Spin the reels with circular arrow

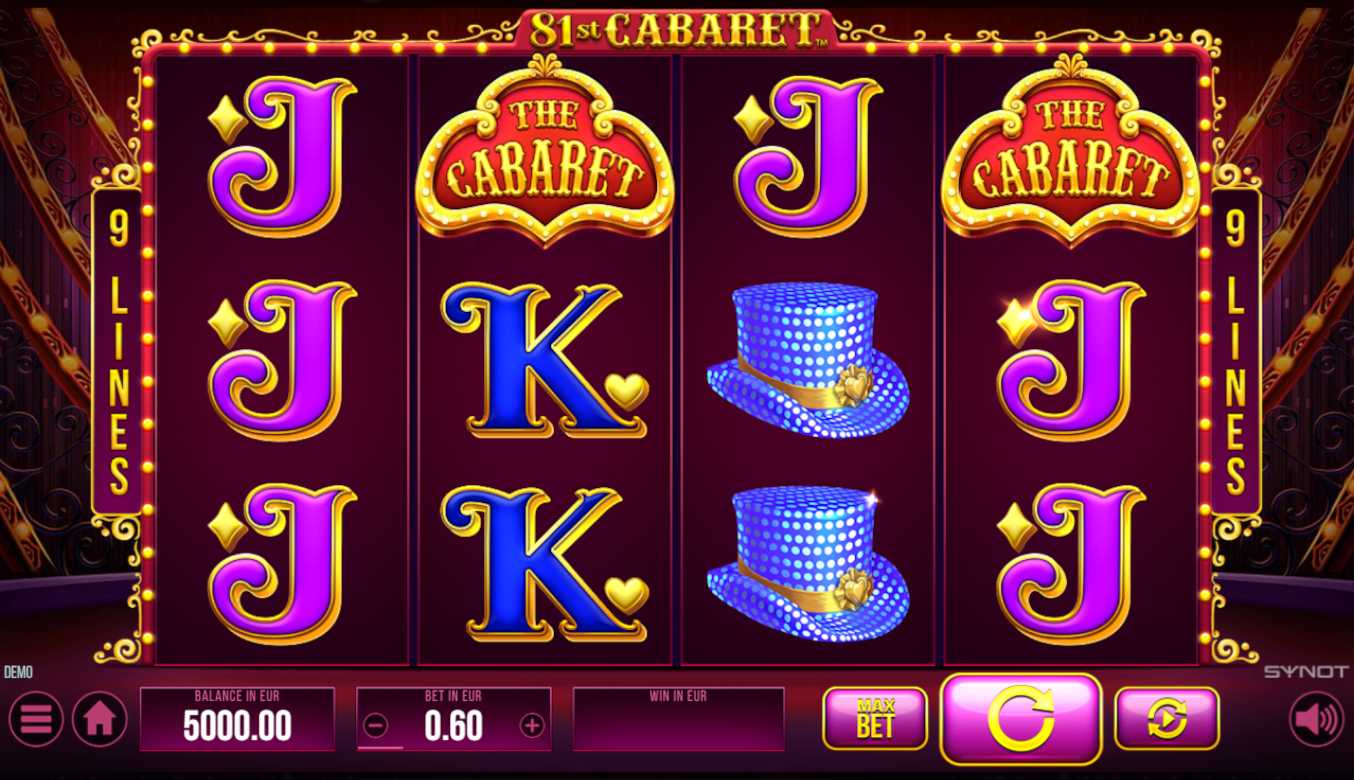click(x=1020, y=718)
